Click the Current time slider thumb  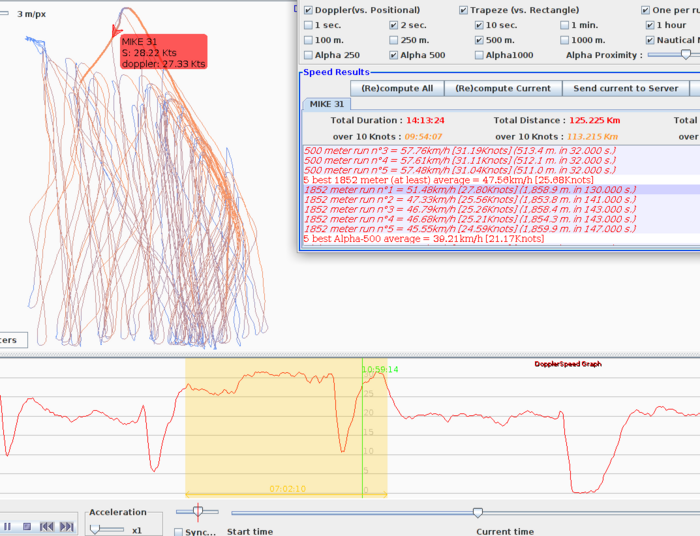(x=478, y=512)
